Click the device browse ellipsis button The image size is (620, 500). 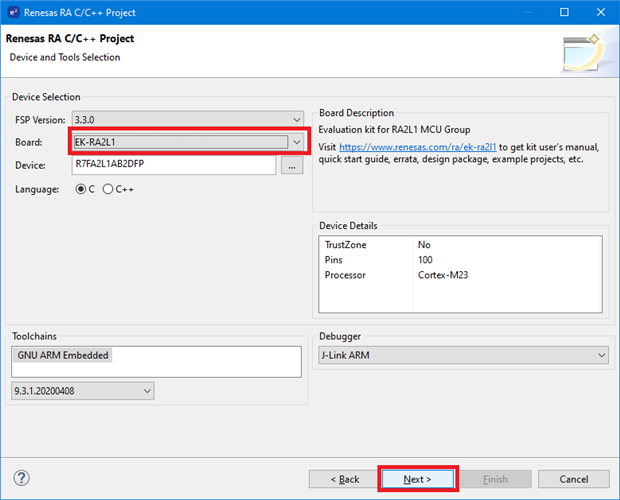click(292, 166)
